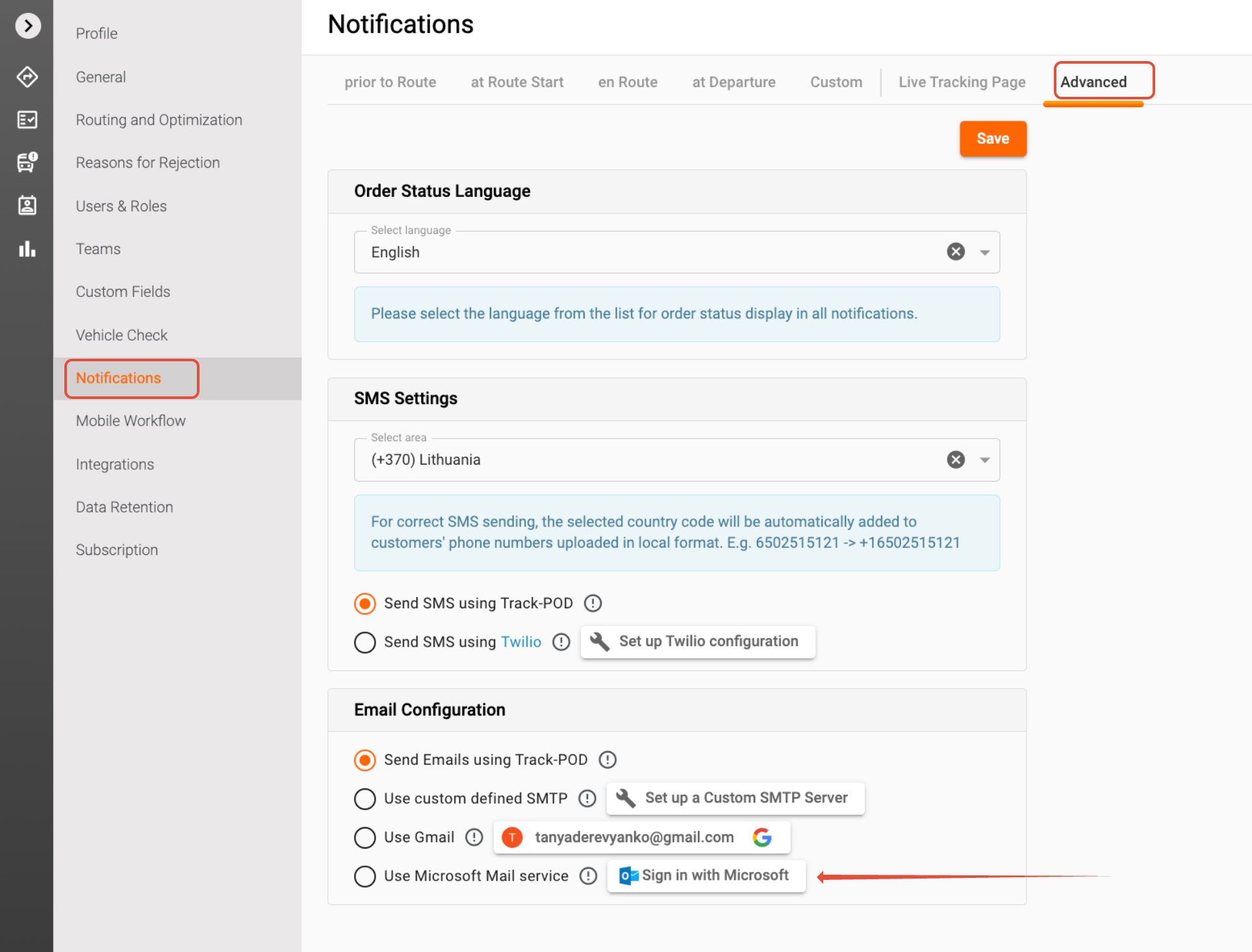1252x952 pixels.
Task: Open the orders checklist icon in sidebar
Action: point(27,120)
